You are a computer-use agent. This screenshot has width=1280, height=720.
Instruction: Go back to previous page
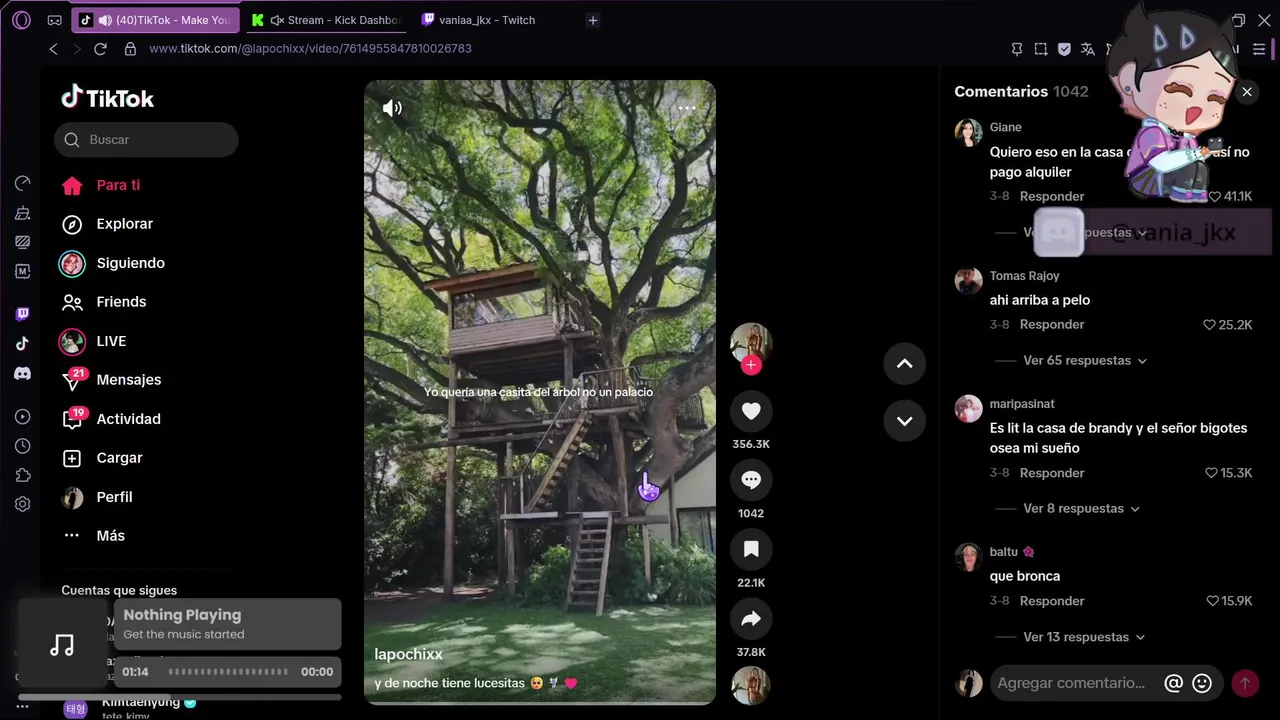(x=54, y=49)
